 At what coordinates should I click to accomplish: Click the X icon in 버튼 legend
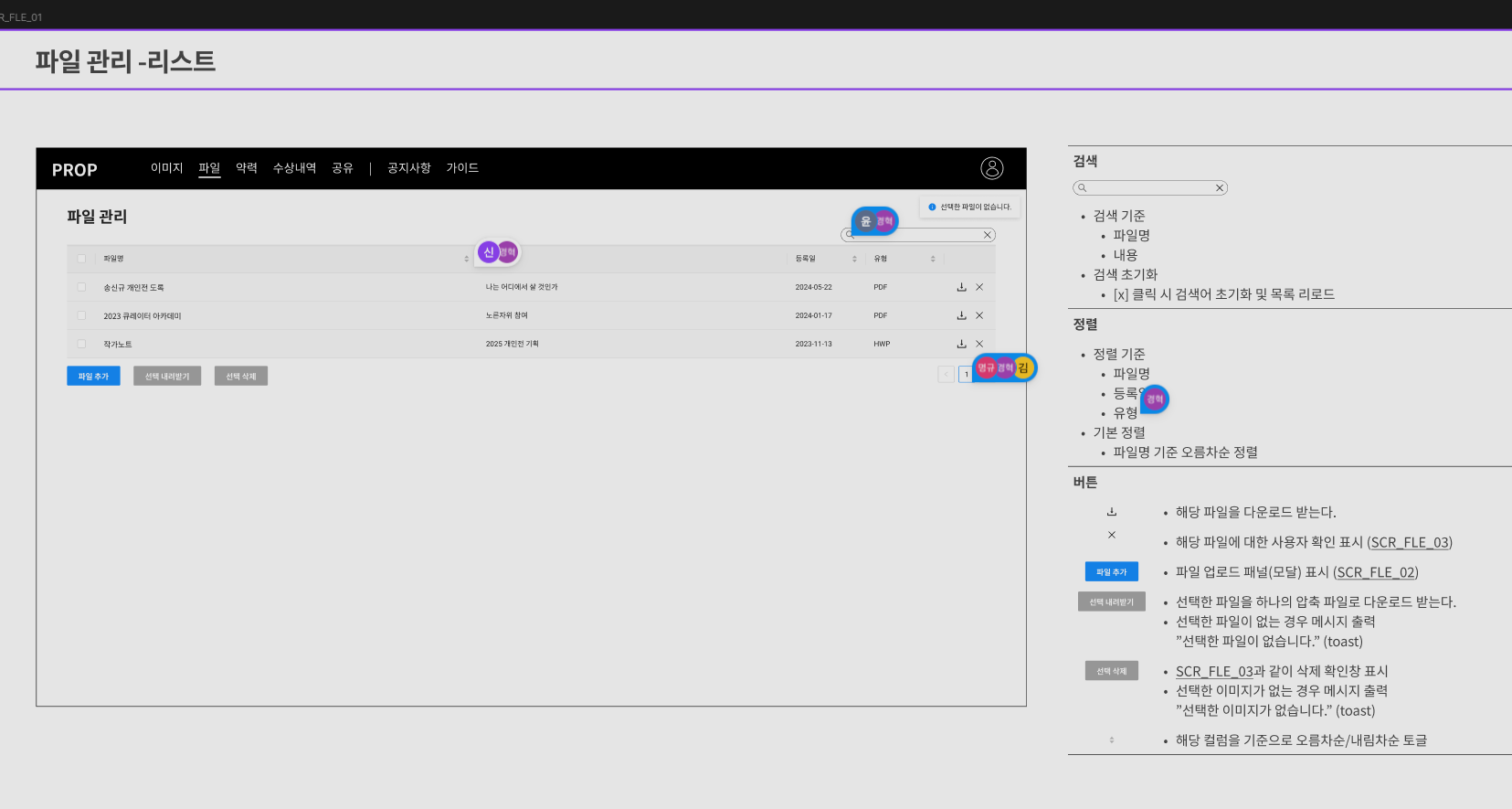pyautogui.click(x=1112, y=535)
